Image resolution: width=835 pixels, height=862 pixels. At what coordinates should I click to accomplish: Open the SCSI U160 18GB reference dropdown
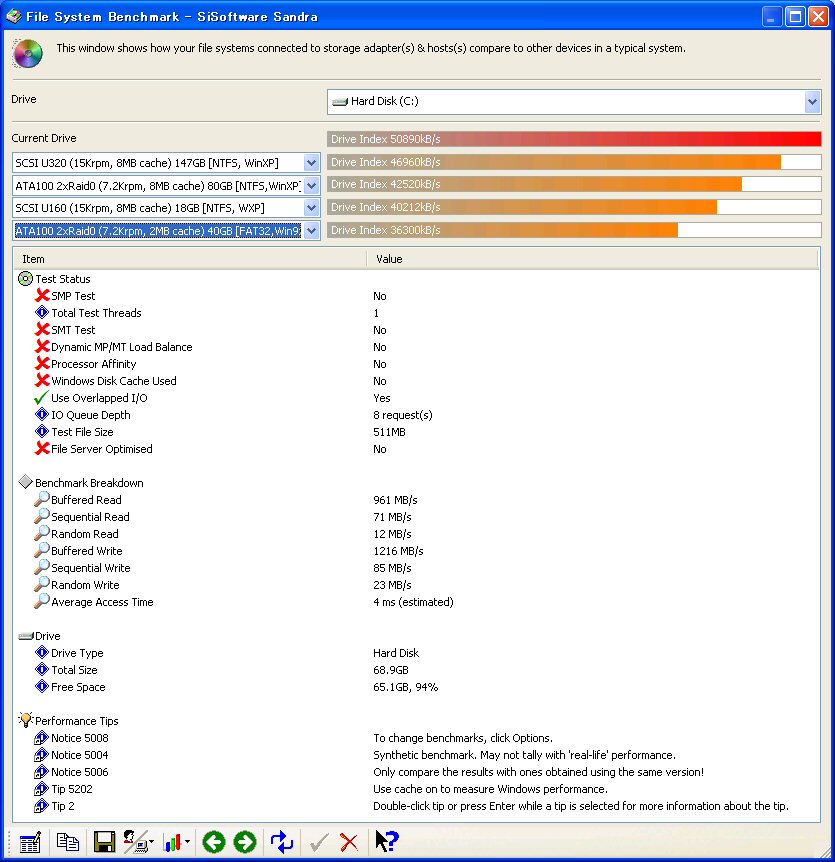click(311, 208)
